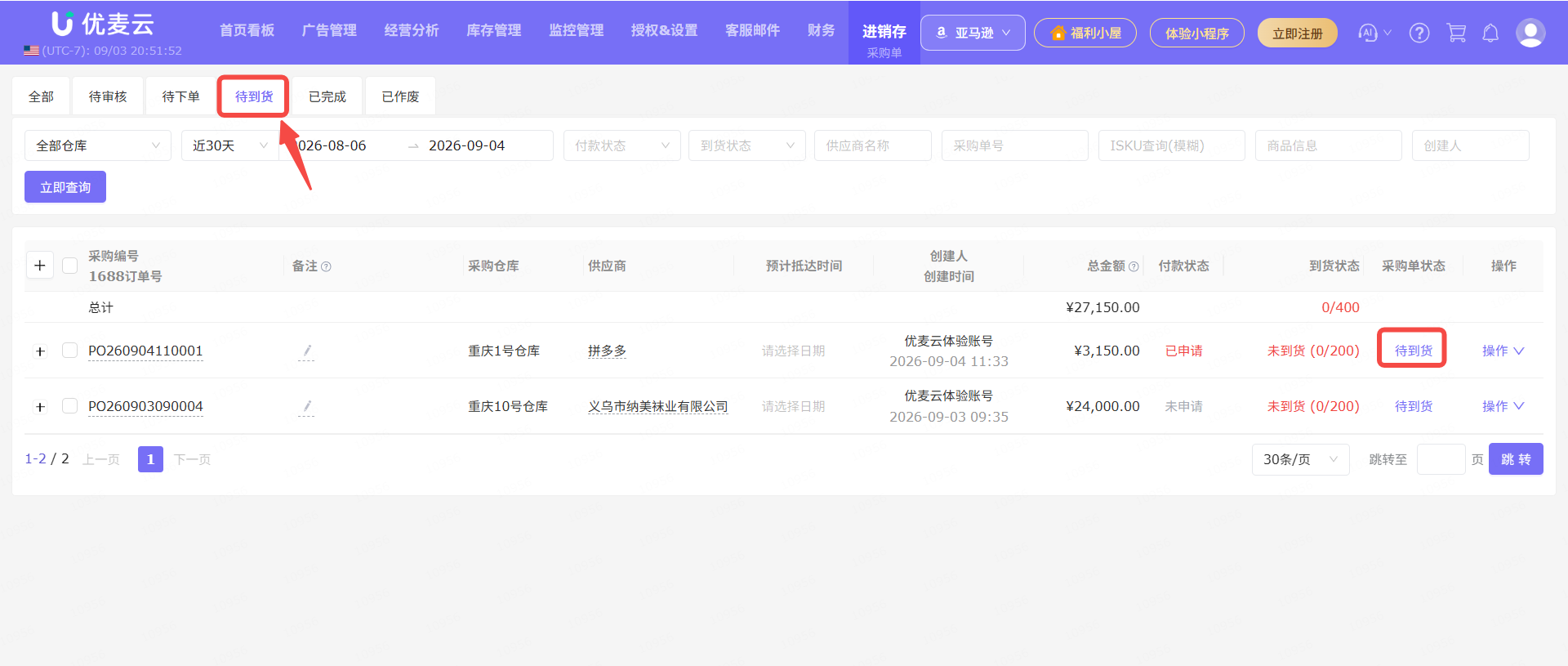Open the 财务 menu

pyautogui.click(x=822, y=30)
